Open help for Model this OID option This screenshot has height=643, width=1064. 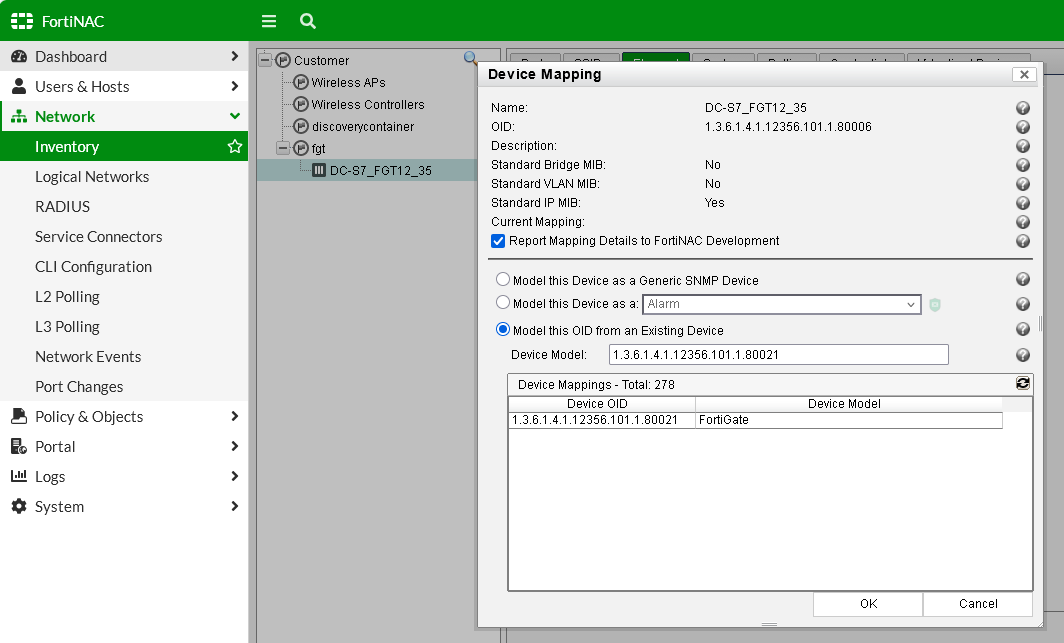1023,329
